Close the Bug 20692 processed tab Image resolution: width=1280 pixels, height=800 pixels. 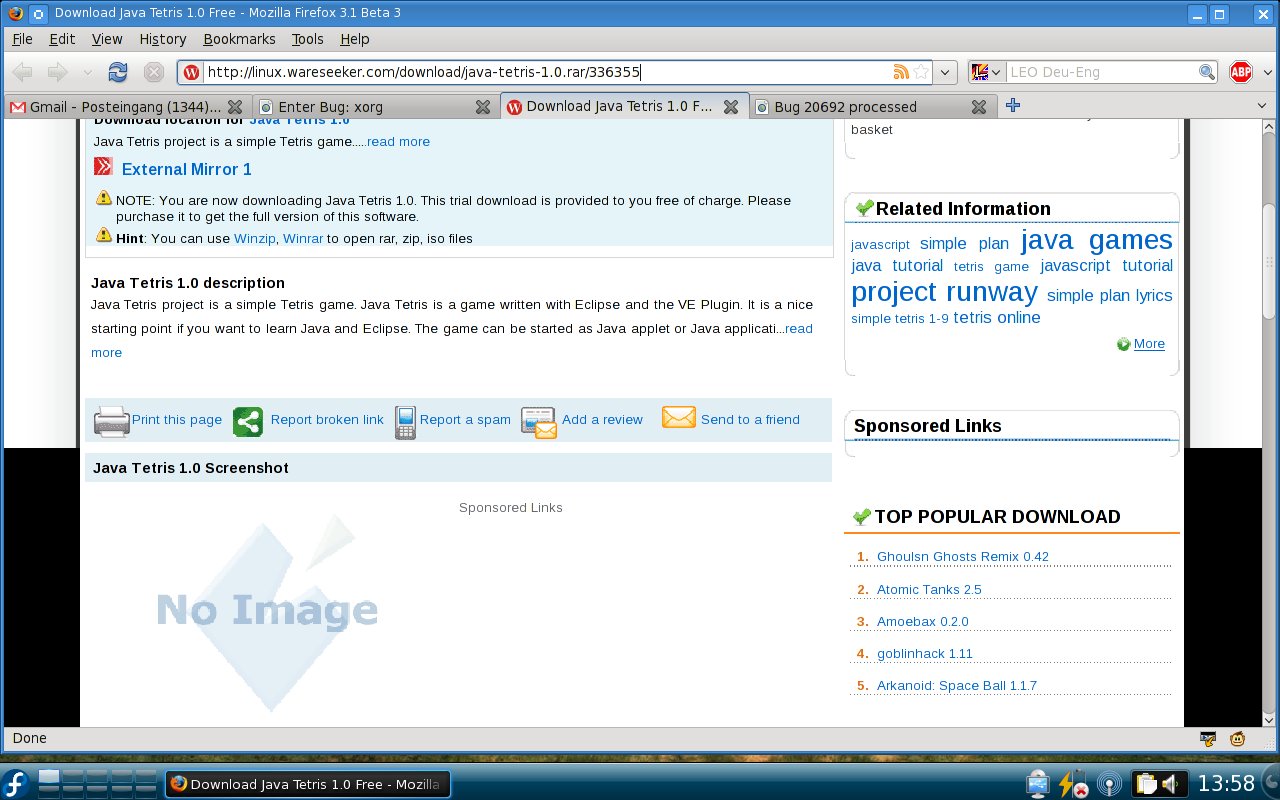[979, 107]
